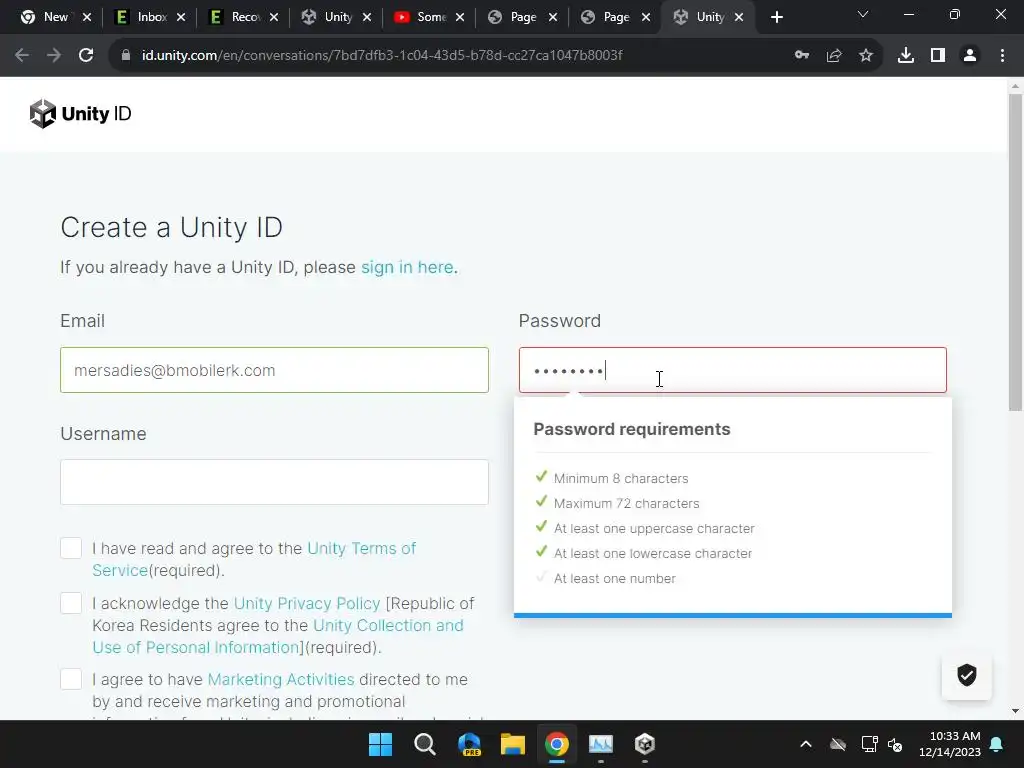Open File Explorer from the taskbar
The image size is (1024, 768).
513,744
